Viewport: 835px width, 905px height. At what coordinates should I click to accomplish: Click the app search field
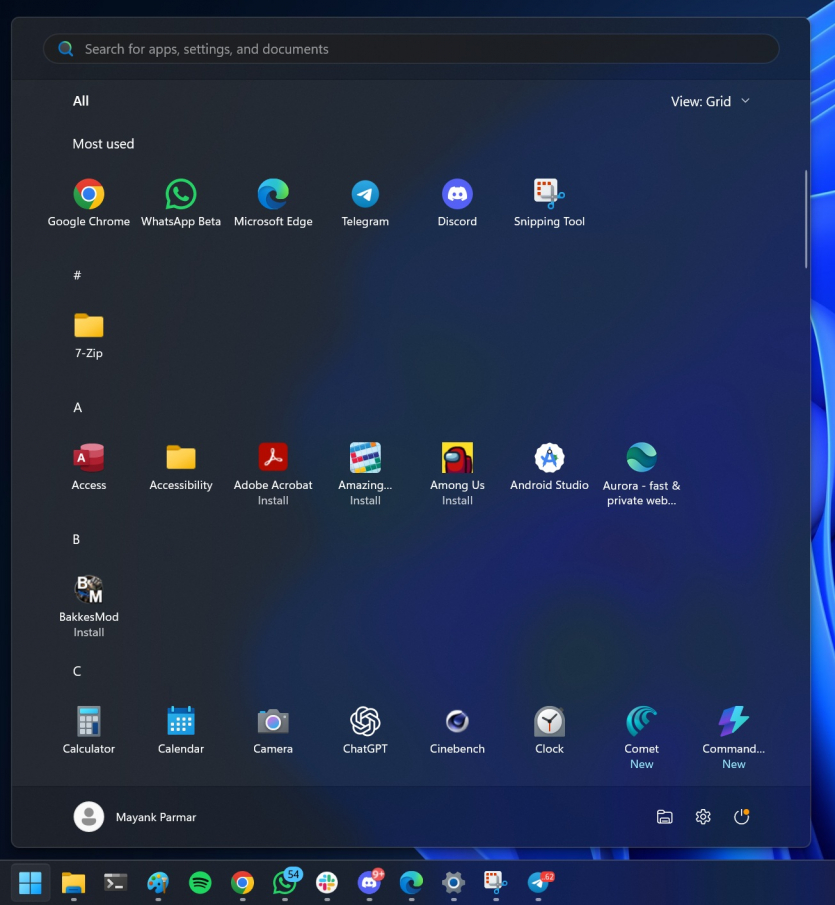click(x=410, y=48)
